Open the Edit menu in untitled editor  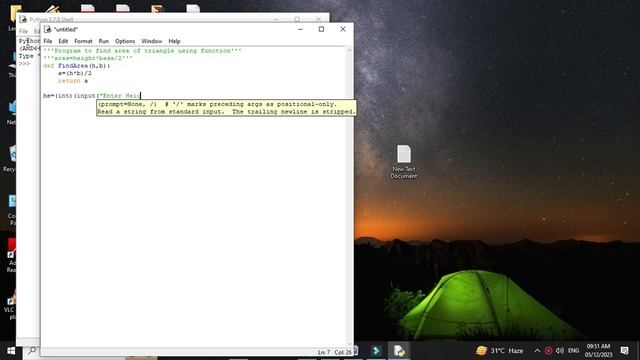tap(63, 41)
